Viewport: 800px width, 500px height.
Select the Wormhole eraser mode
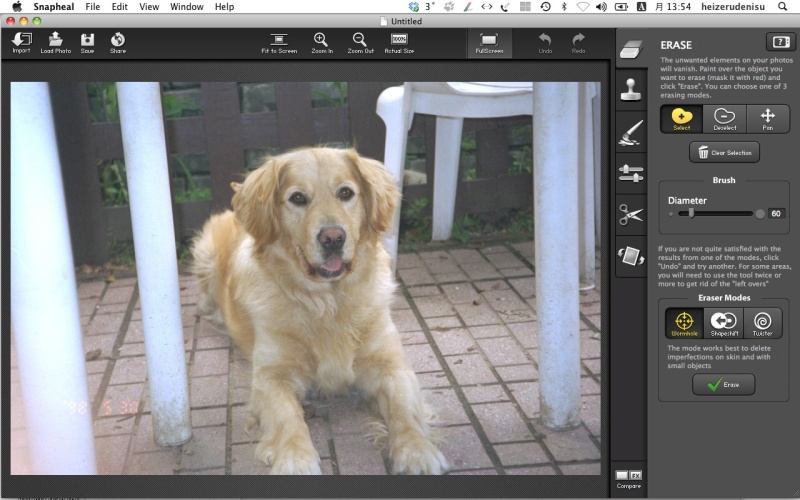684,323
